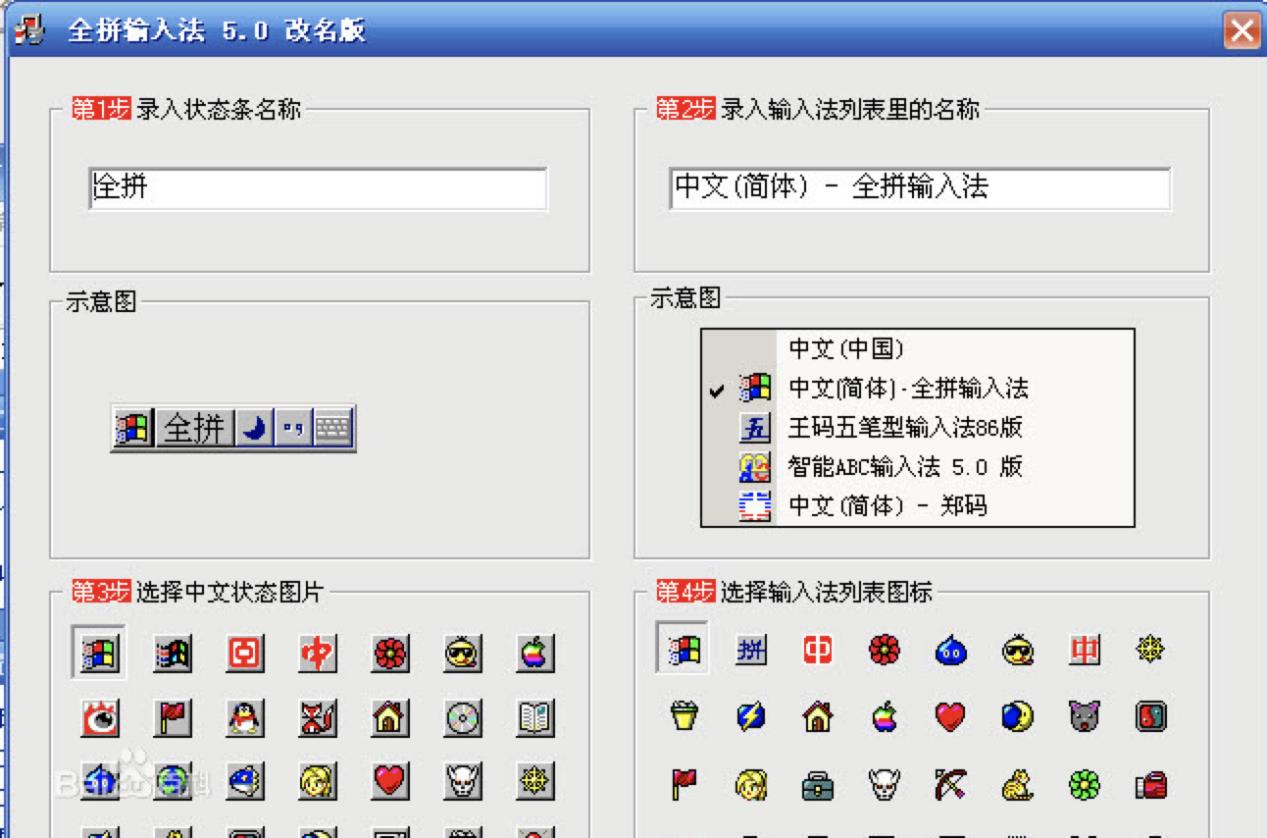Image resolution: width=1267 pixels, height=838 pixels.
Task: Select the red 中 on gray icon in 第4步 panel
Action: (1085, 651)
